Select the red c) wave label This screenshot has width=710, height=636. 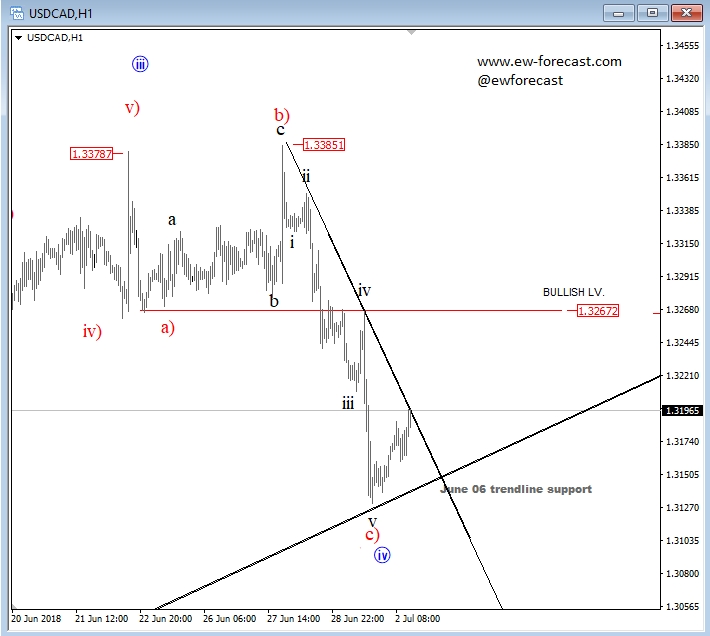coord(372,535)
